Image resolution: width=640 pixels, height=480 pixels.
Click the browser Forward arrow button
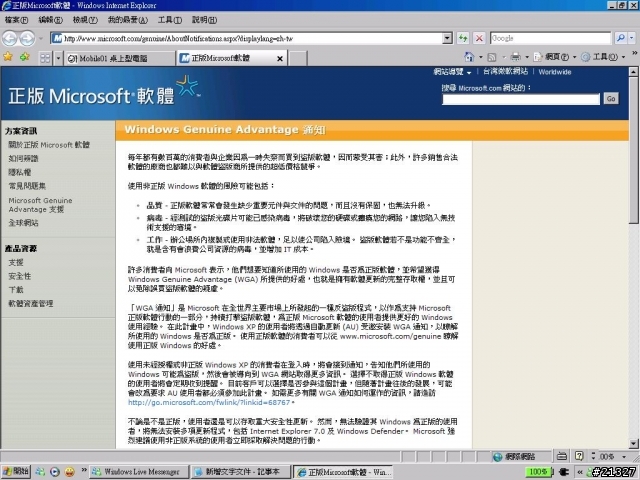coord(27,38)
